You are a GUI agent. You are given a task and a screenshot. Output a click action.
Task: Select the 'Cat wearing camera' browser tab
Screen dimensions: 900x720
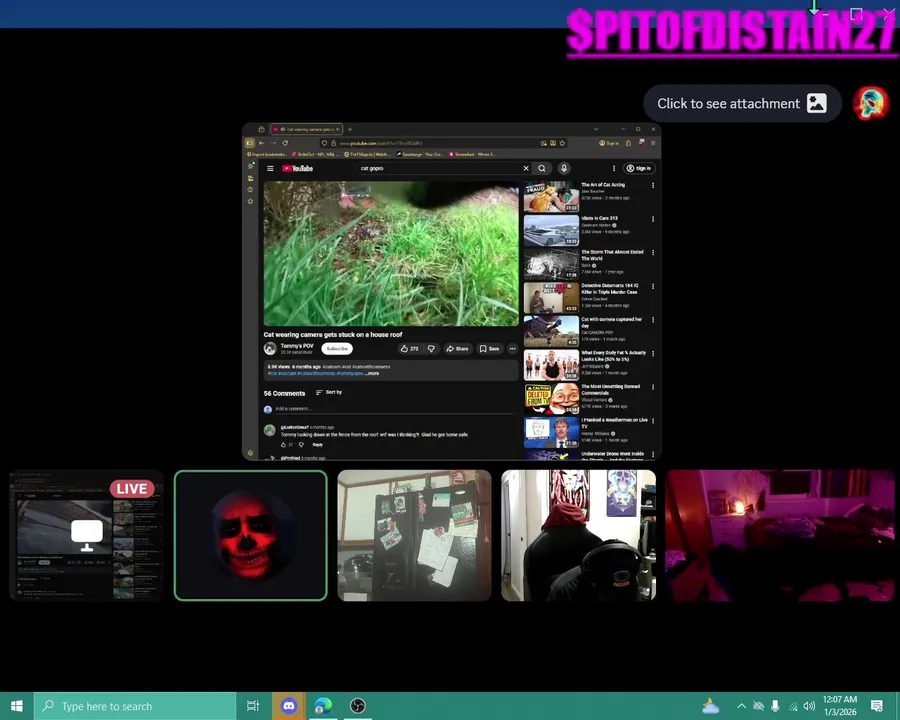click(x=307, y=129)
